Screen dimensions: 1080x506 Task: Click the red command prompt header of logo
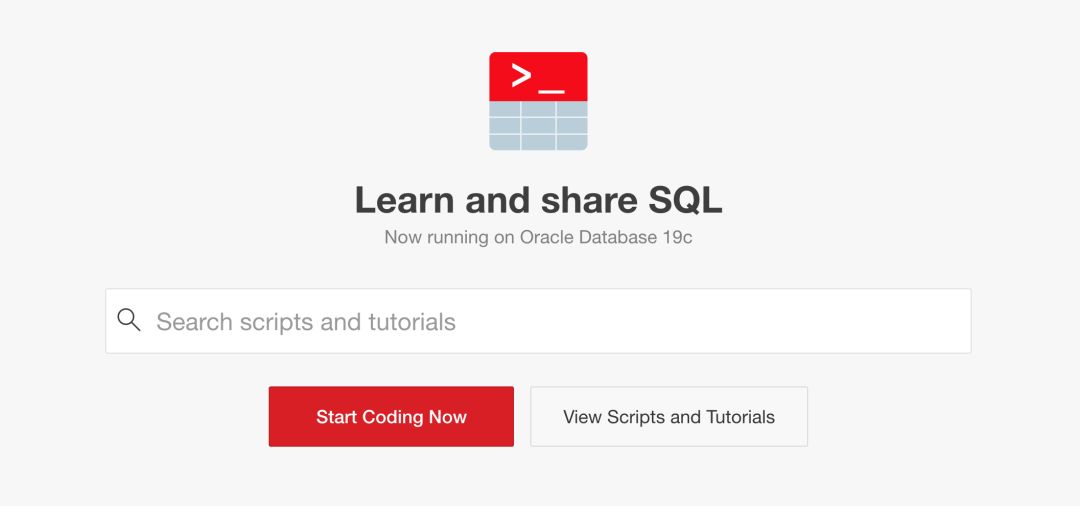pos(538,76)
